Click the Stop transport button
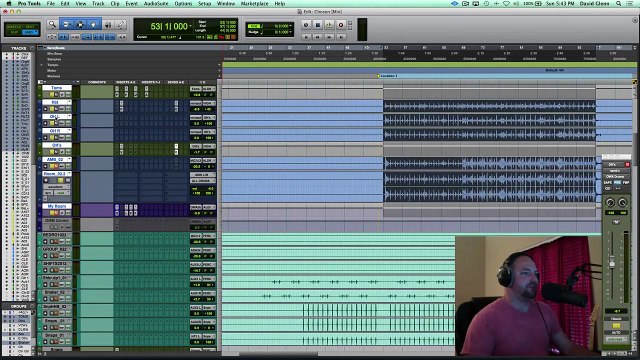Viewport: 640px width, 360px height. pos(318,25)
